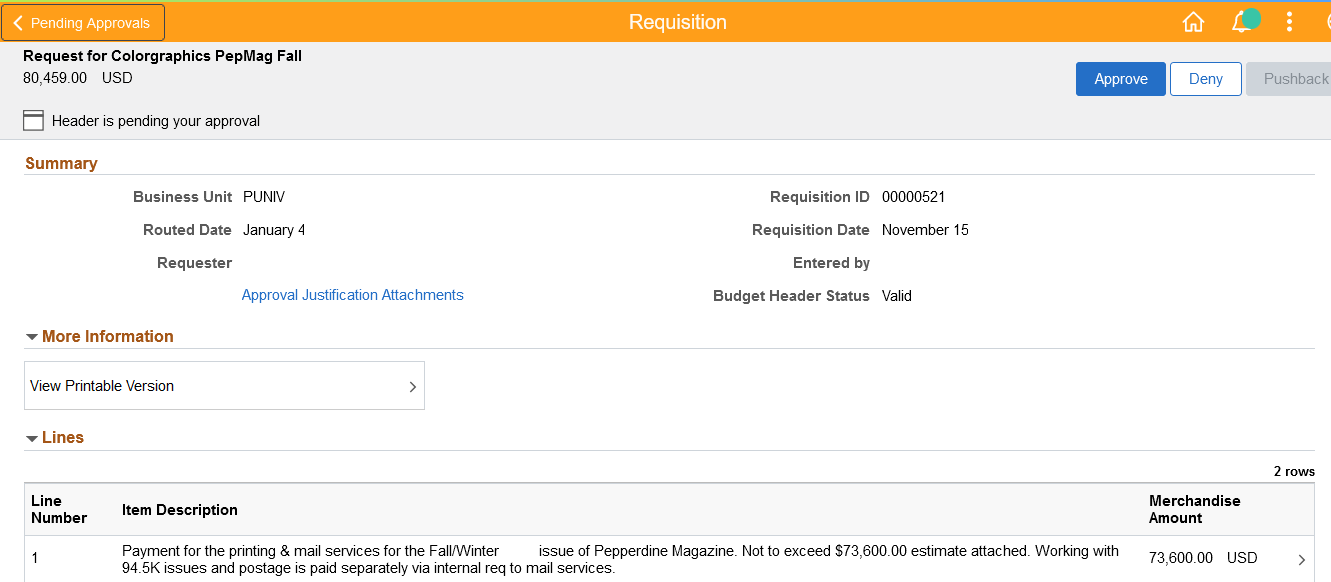Image resolution: width=1331 pixels, height=582 pixels.
Task: Open line 1 details chevron arrow
Action: tap(1301, 560)
